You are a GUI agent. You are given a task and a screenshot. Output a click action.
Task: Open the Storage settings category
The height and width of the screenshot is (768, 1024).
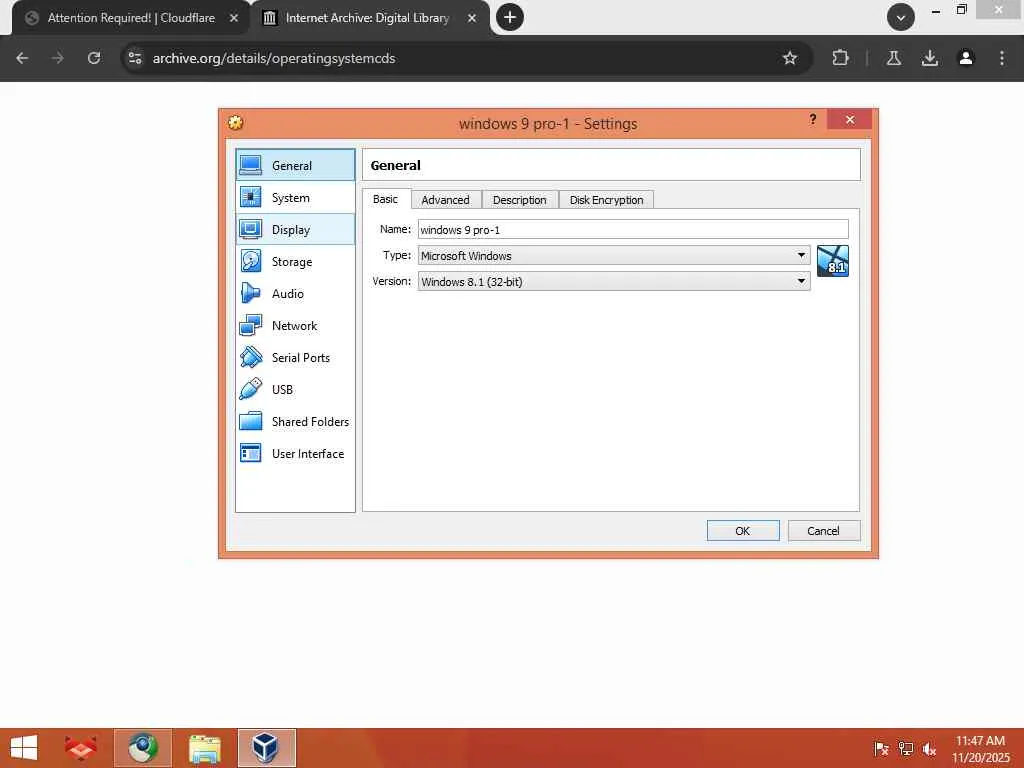[x=295, y=261]
